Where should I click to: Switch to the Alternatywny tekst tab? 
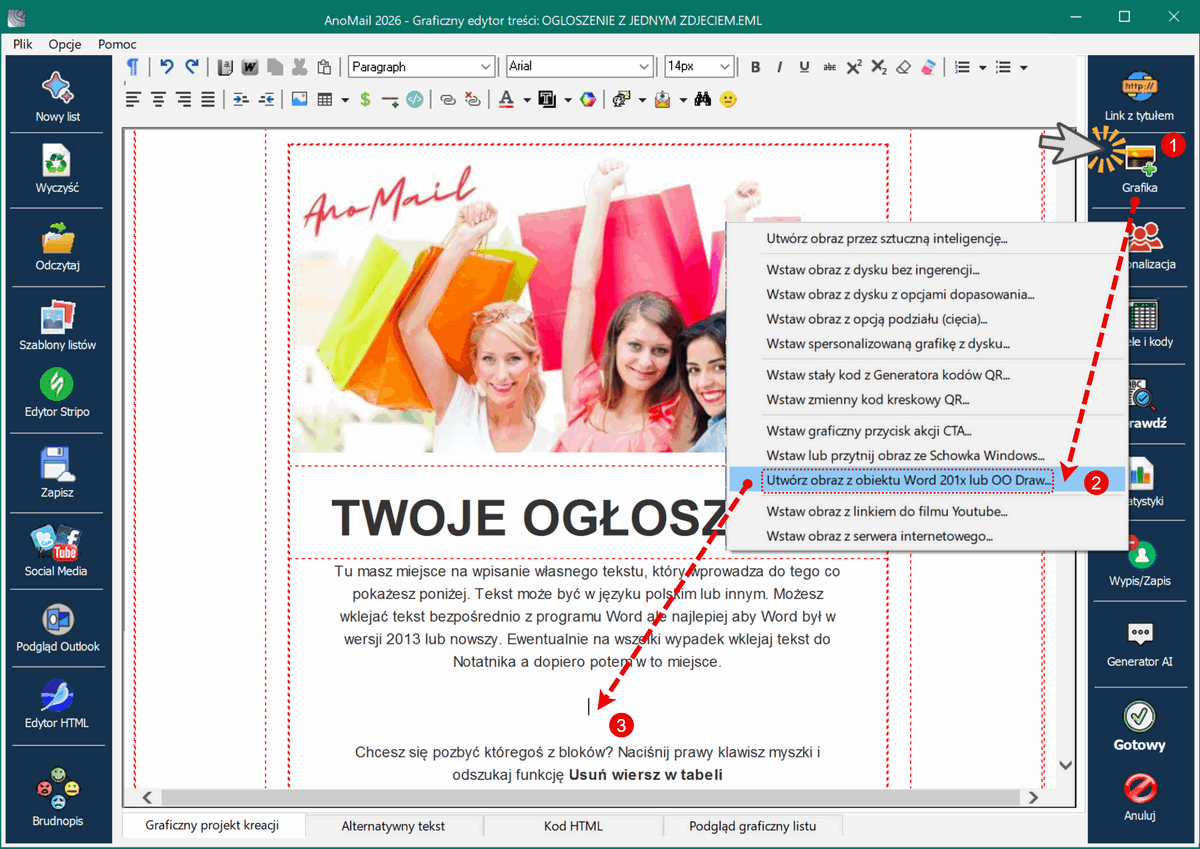(x=393, y=826)
